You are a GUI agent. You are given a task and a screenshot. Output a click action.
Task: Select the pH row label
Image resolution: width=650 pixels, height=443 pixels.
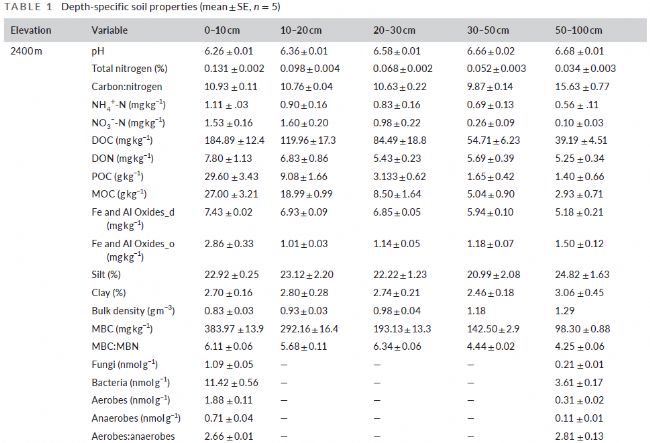coord(98,48)
